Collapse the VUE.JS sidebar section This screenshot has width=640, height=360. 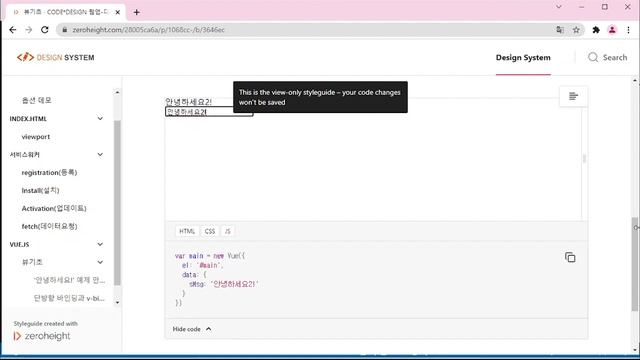tap(100, 244)
